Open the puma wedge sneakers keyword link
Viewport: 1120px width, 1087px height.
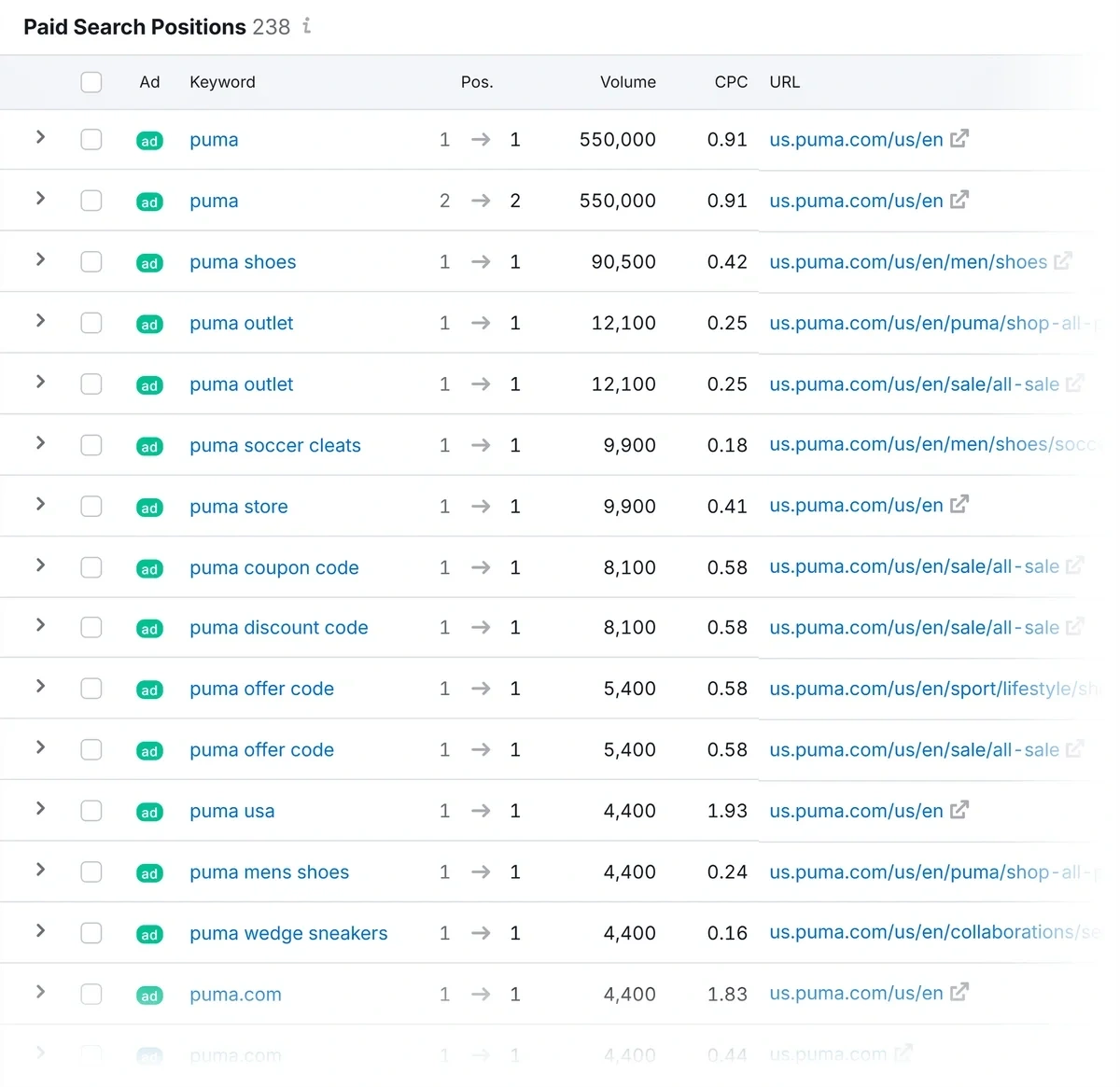click(x=288, y=933)
